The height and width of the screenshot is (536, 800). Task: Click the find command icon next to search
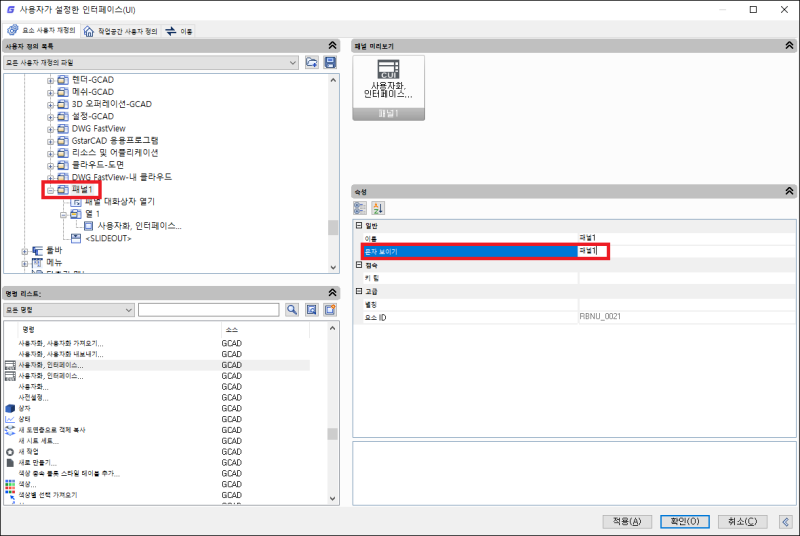[311, 310]
